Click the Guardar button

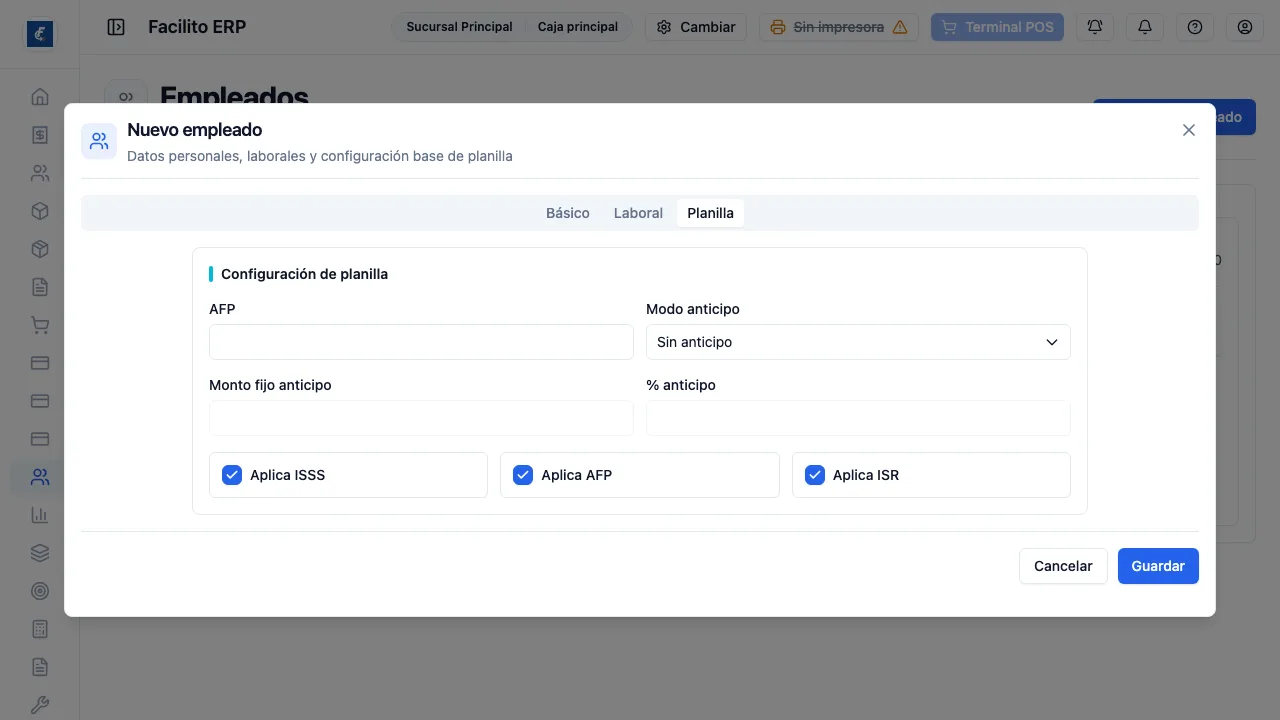tap(1158, 566)
